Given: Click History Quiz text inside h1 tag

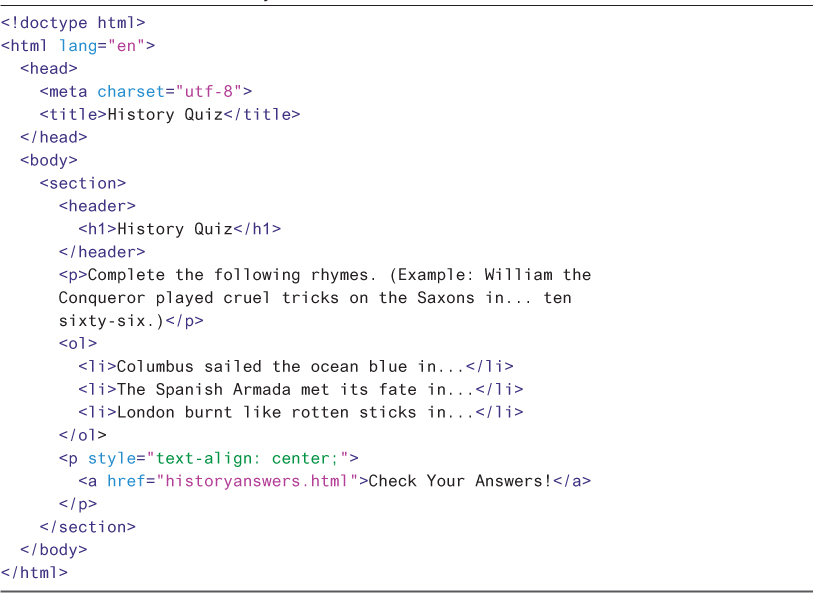Looking at the screenshot, I should pyautogui.click(x=175, y=229).
